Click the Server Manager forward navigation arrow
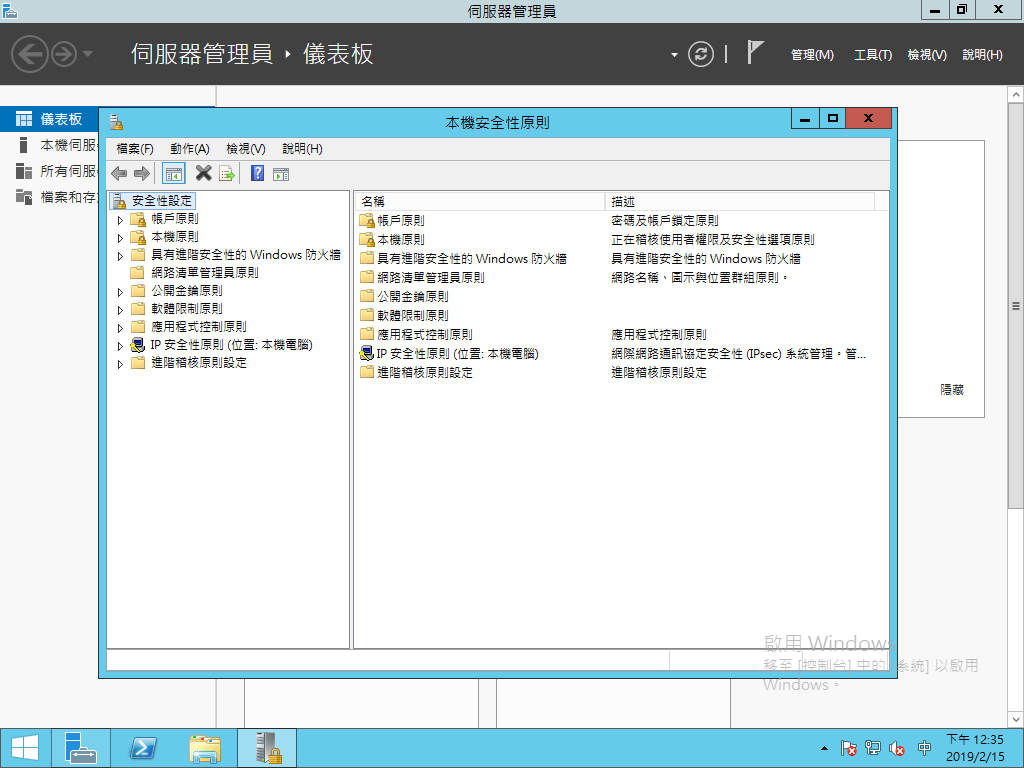Viewport: 1024px width, 768px height. point(64,54)
